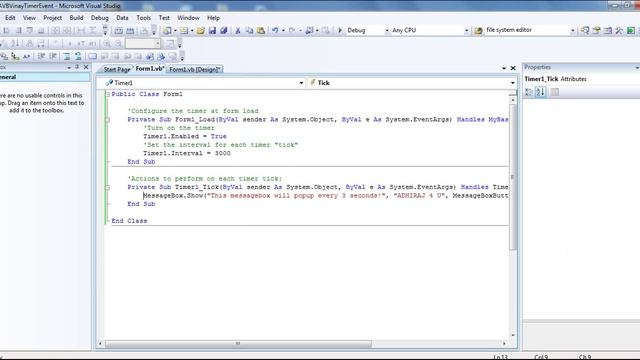The image size is (640, 360).
Task: Open the Test menu
Action: [x=164, y=18]
